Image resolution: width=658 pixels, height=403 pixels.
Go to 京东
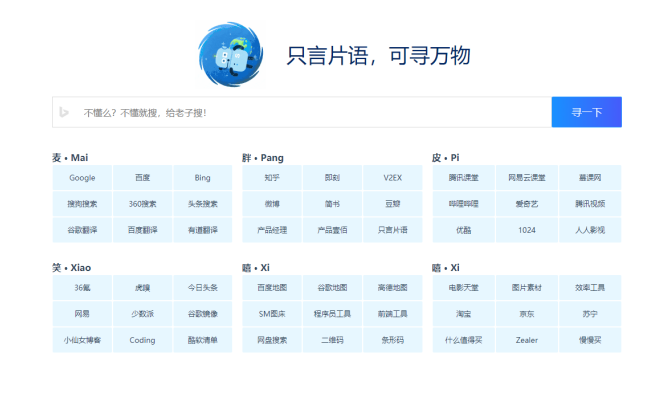click(x=527, y=314)
